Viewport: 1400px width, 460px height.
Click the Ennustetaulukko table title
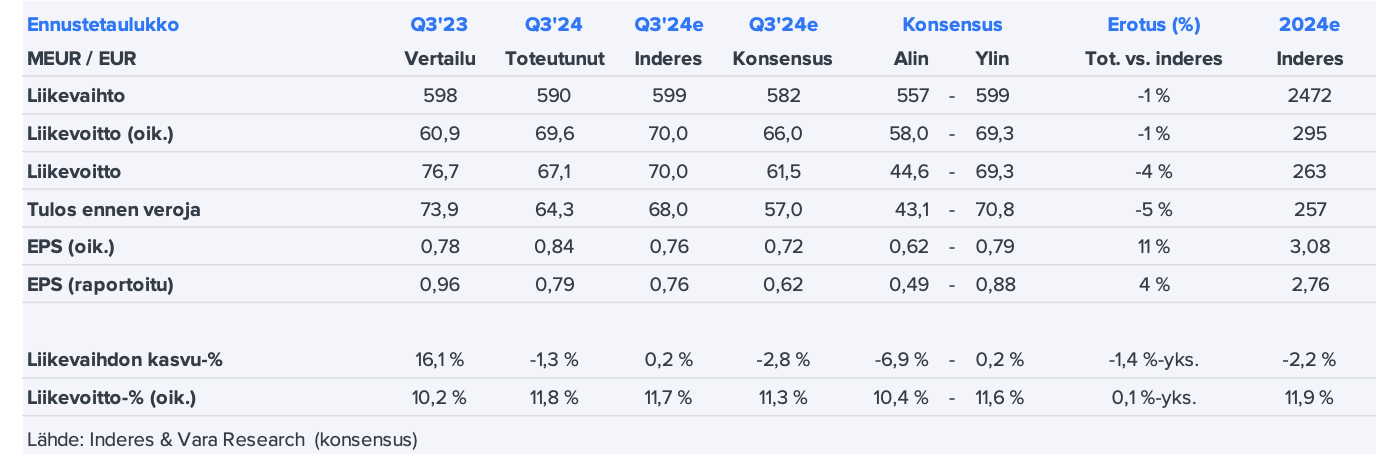pyautogui.click(x=103, y=25)
